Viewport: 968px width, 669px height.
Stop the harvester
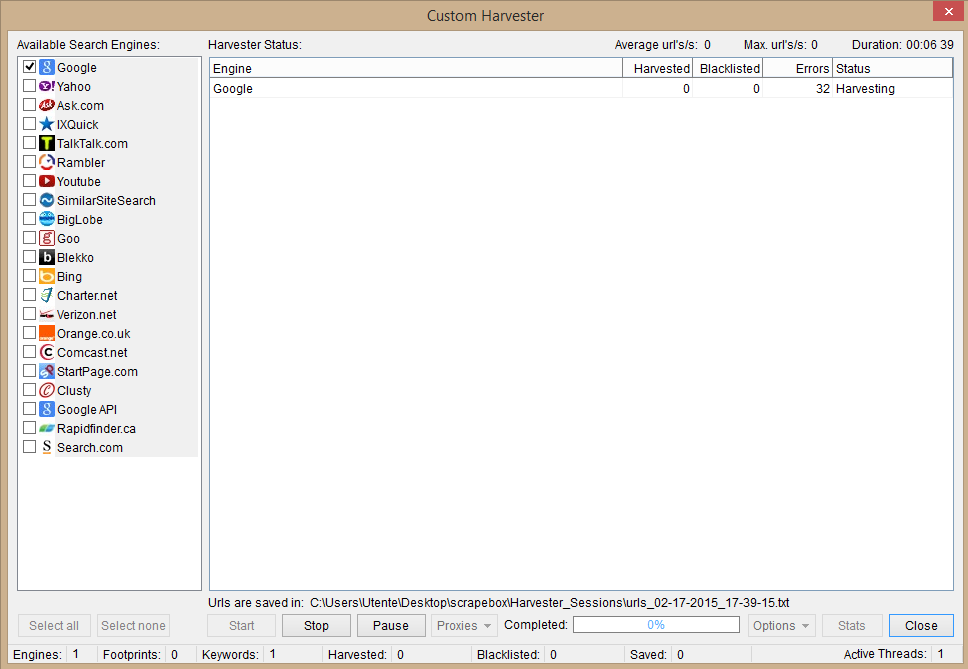[316, 626]
